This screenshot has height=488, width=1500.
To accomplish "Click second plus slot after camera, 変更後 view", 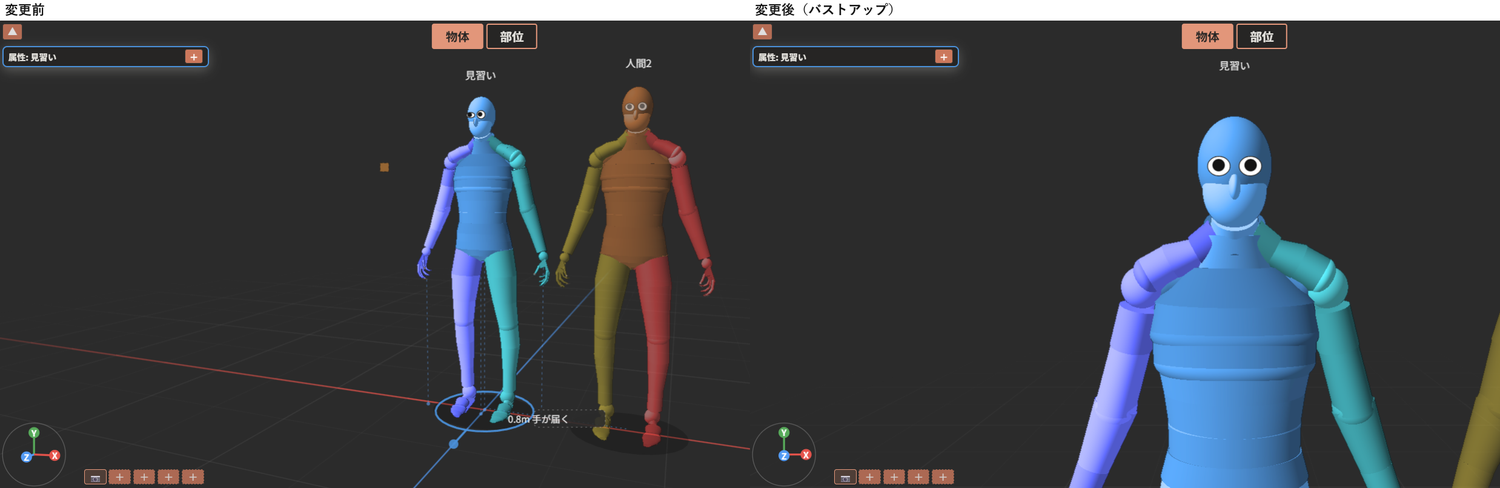I will [894, 477].
